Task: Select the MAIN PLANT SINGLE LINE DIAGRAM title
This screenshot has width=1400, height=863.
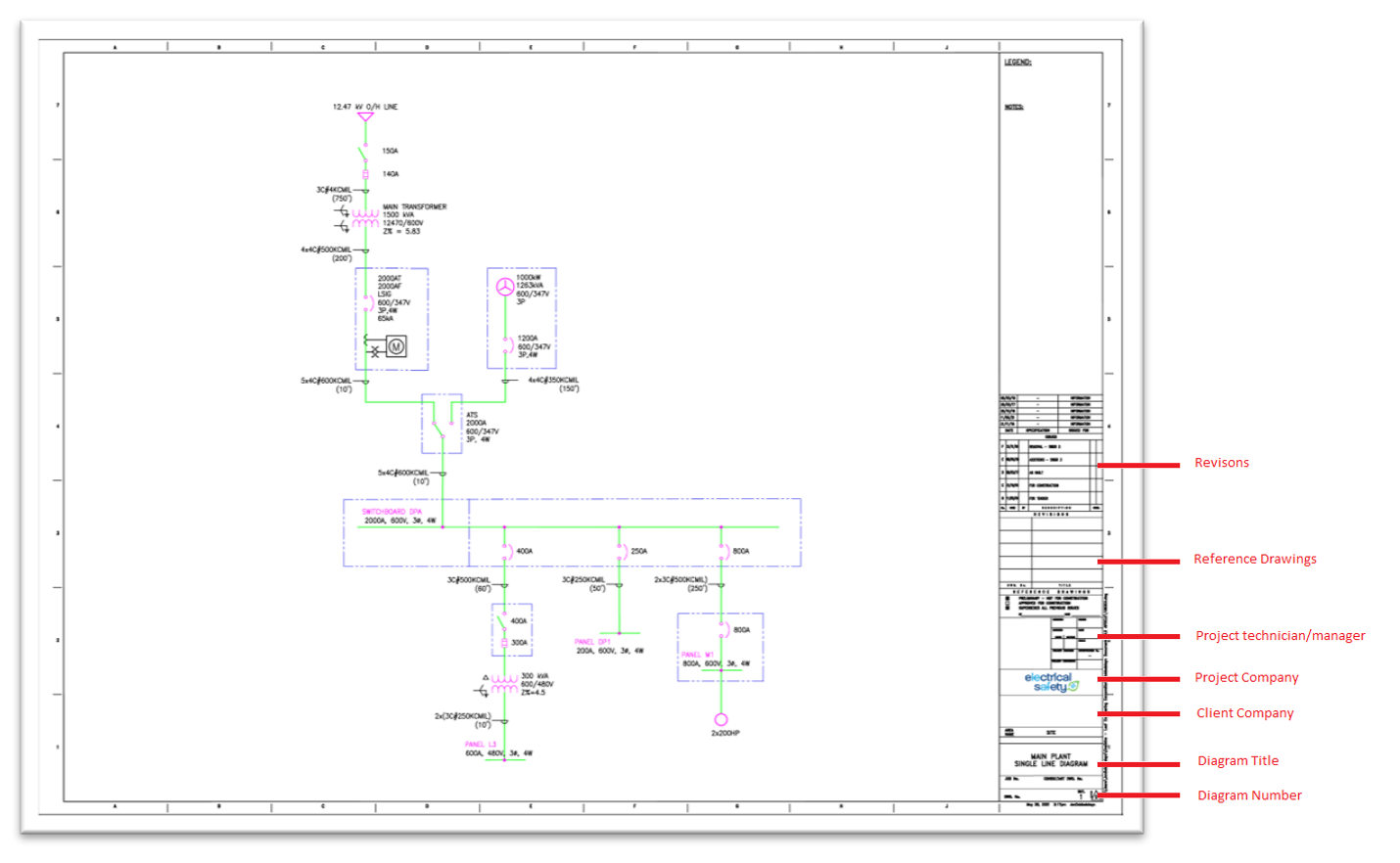Action: (1050, 760)
